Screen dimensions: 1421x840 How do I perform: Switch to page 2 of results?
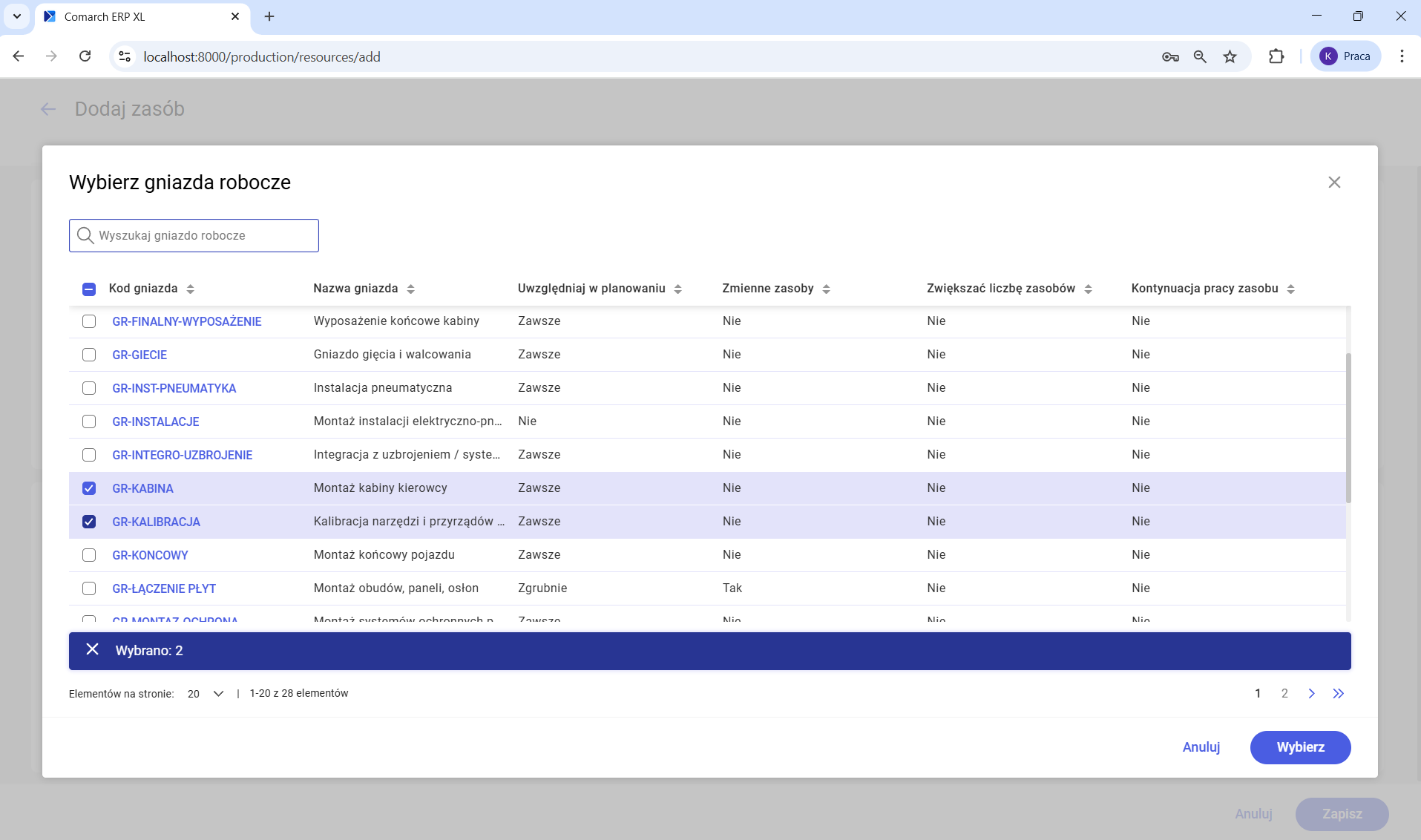click(1284, 693)
